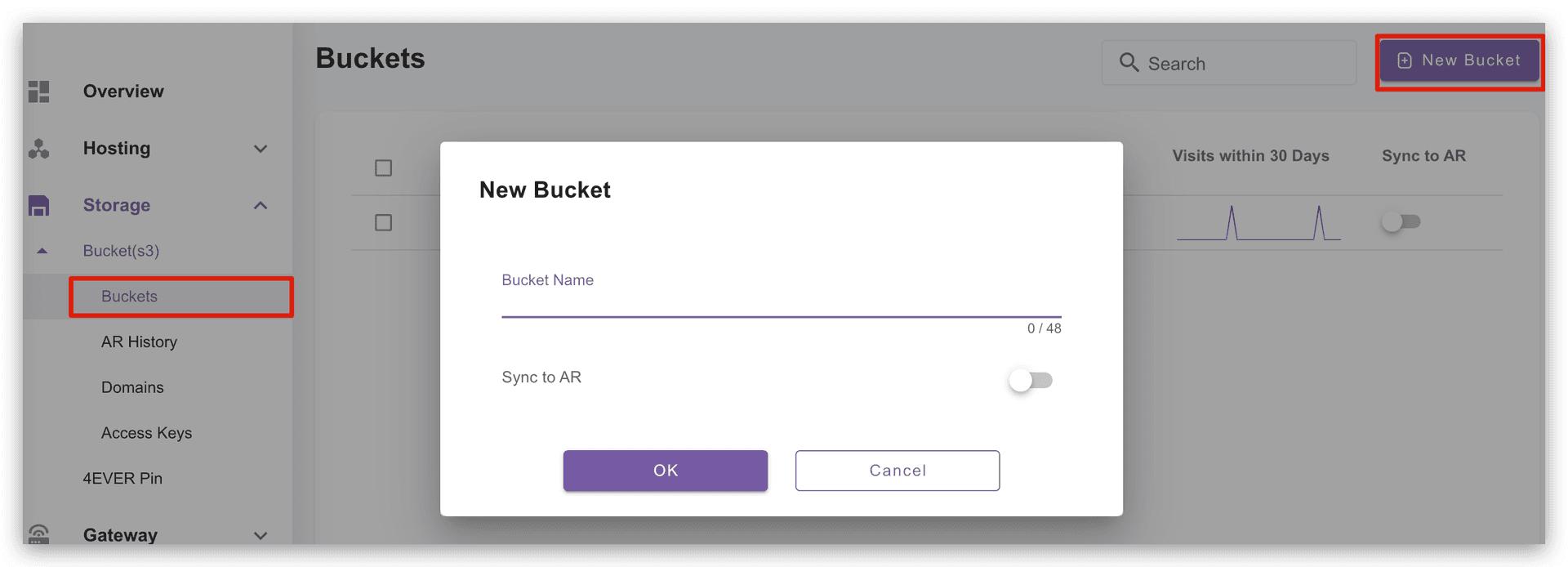
Task: Click Cancel in New Bucket dialog
Action: pos(898,471)
